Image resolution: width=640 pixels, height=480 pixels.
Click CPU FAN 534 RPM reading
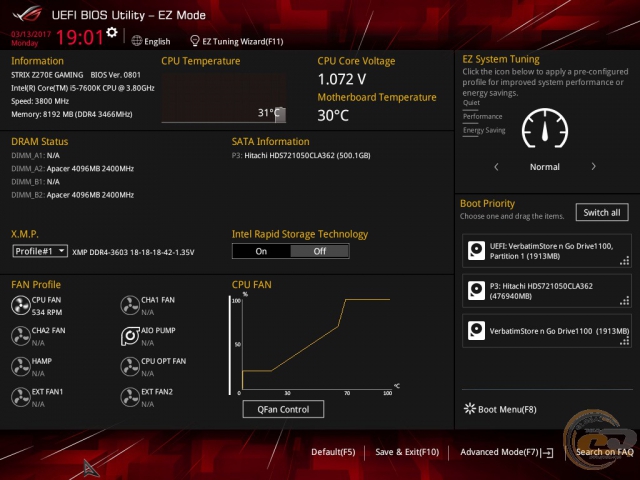47,312
